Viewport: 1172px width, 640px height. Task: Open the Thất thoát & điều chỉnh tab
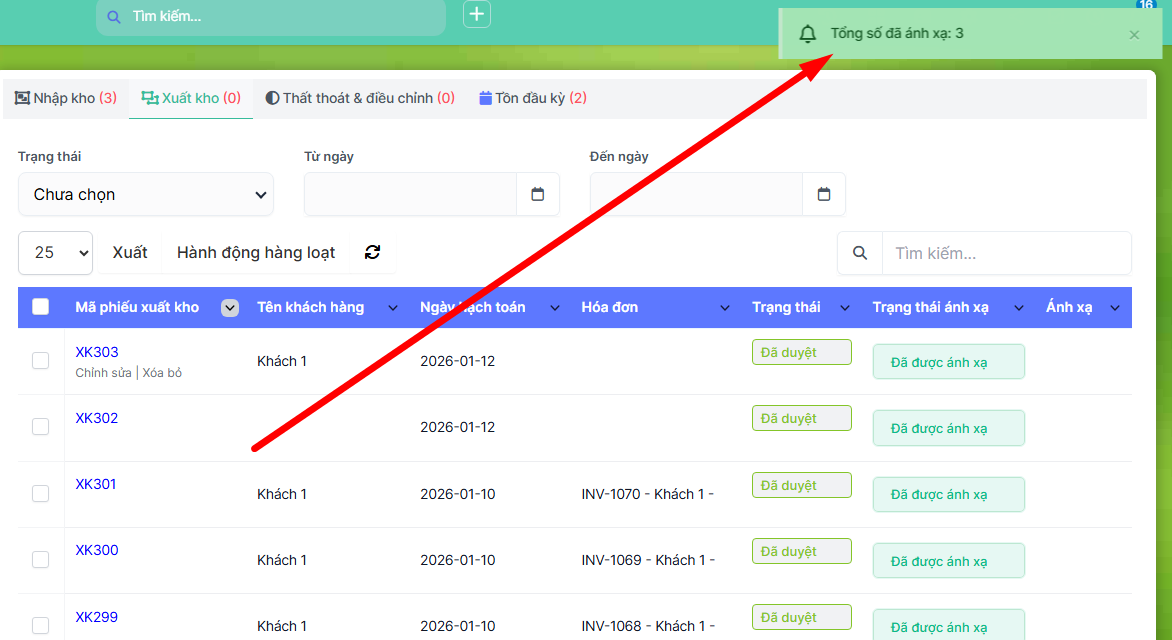tap(359, 98)
